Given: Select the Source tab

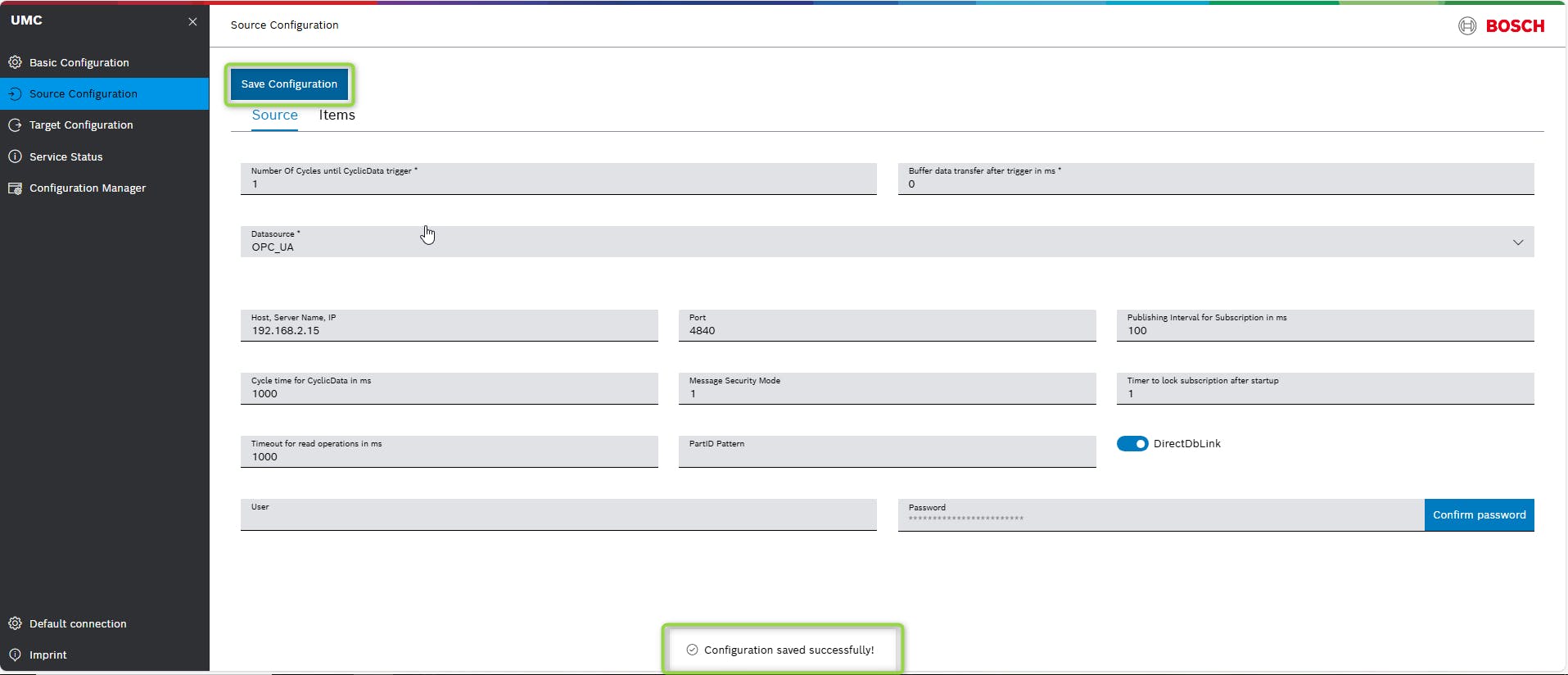Looking at the screenshot, I should point(274,116).
